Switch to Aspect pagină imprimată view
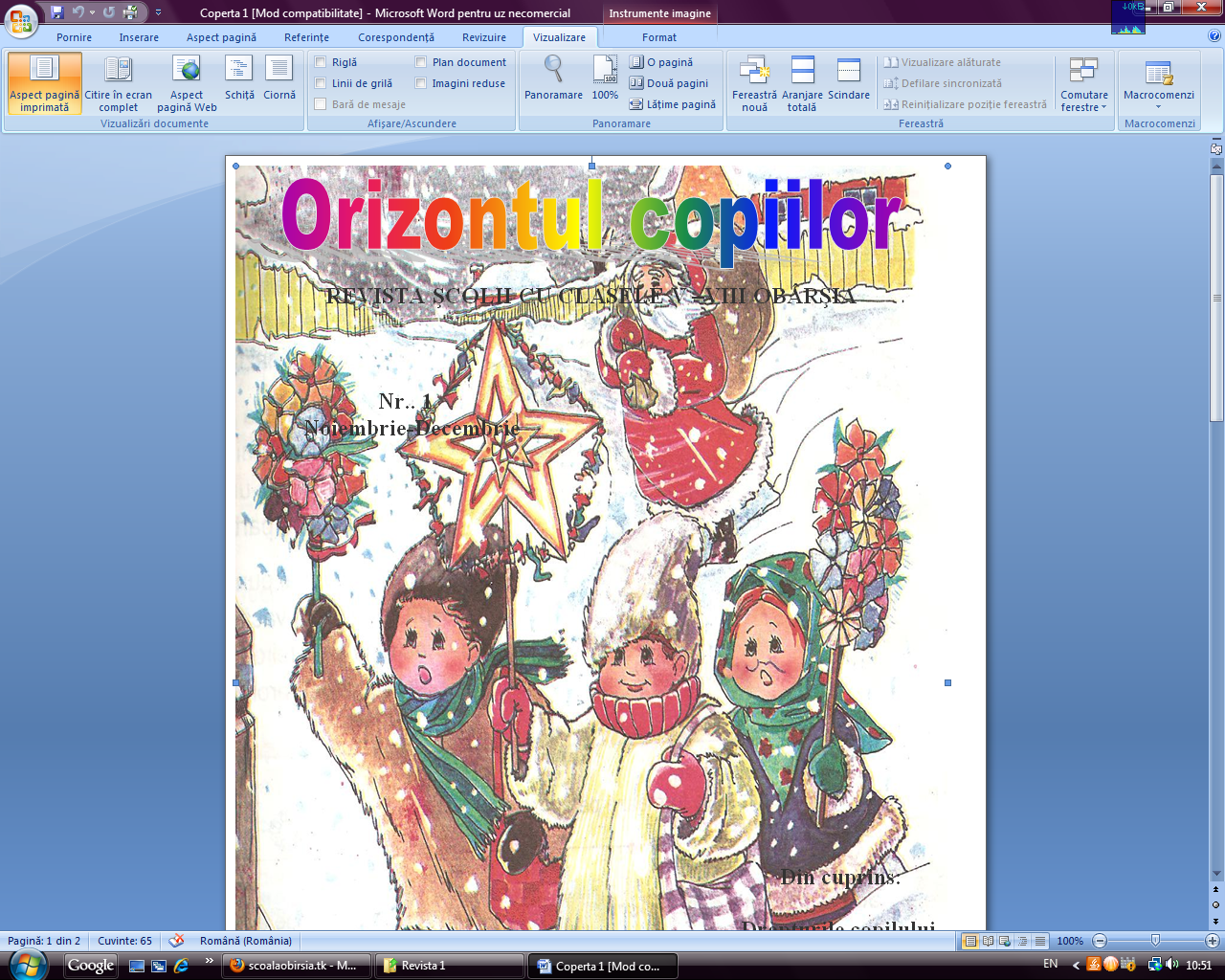Image resolution: width=1225 pixels, height=980 pixels. (x=44, y=83)
